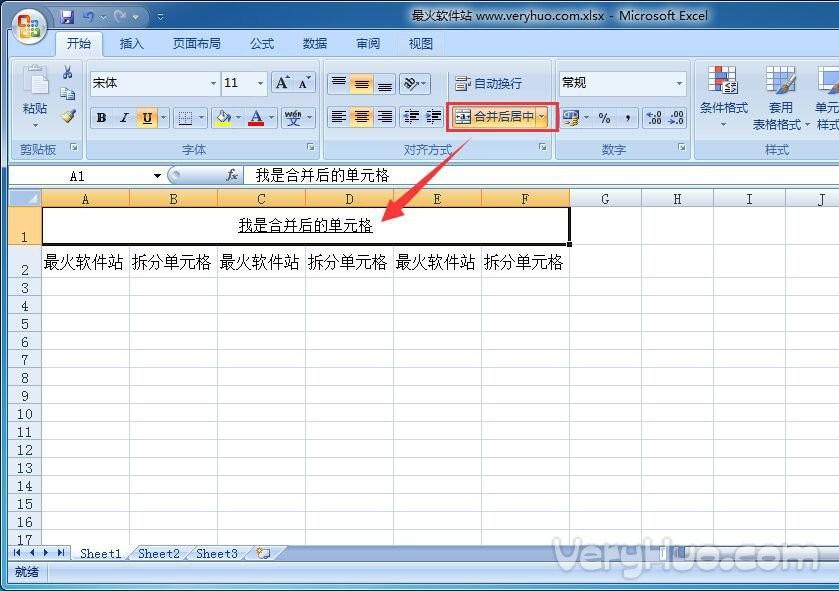Open number format dropdown 常规
Image resolution: width=839 pixels, height=591 pixels.
point(678,83)
